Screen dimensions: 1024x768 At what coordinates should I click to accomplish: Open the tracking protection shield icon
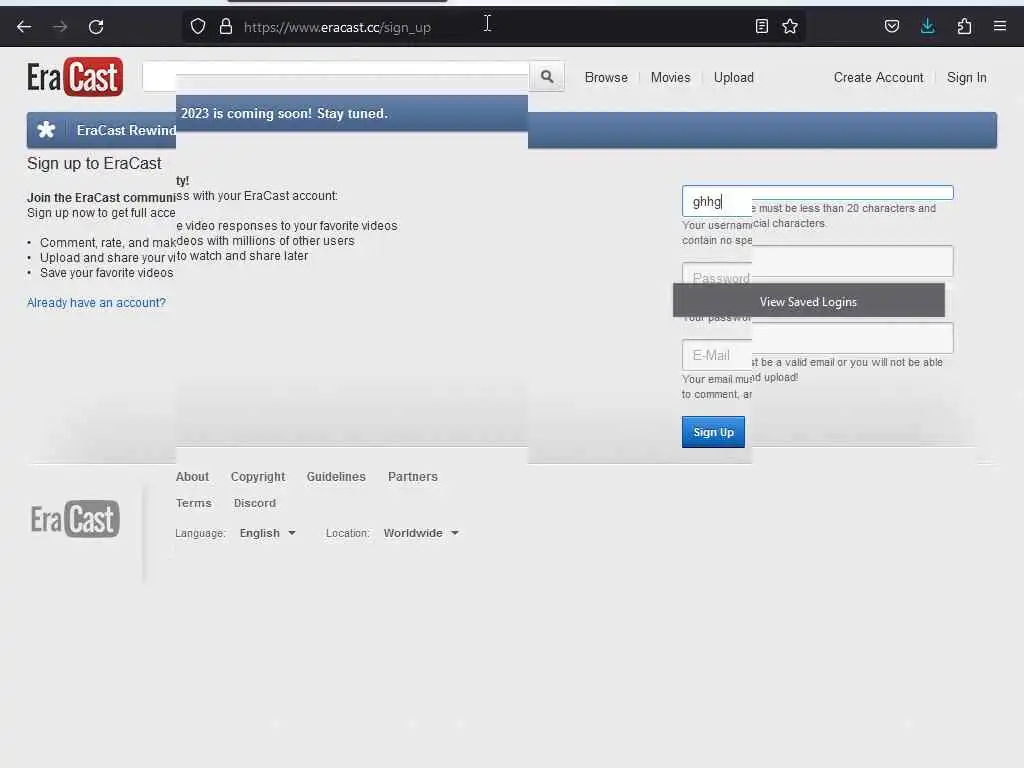tap(198, 27)
